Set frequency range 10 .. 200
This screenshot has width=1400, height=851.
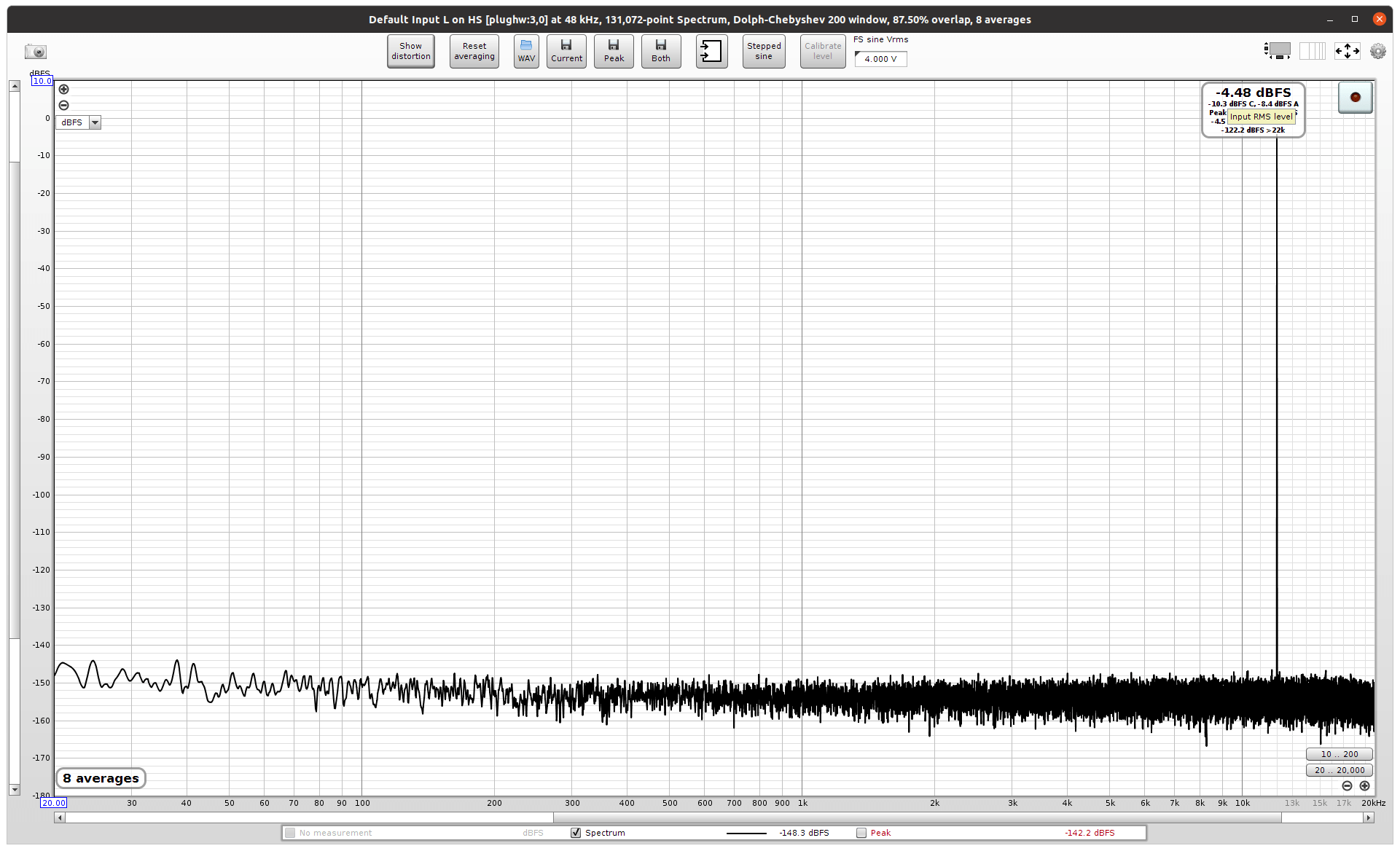tap(1340, 754)
